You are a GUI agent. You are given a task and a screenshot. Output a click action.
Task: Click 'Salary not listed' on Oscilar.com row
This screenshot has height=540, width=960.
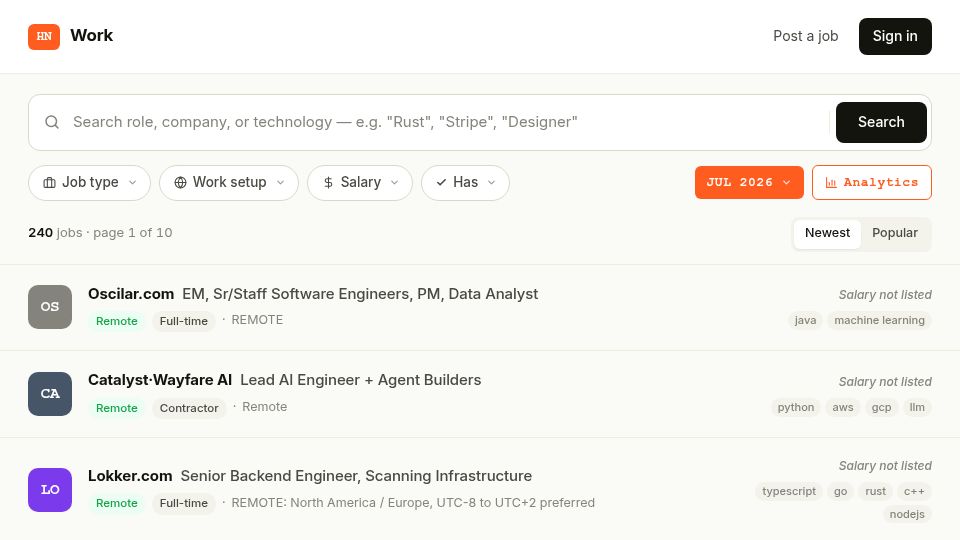click(885, 295)
